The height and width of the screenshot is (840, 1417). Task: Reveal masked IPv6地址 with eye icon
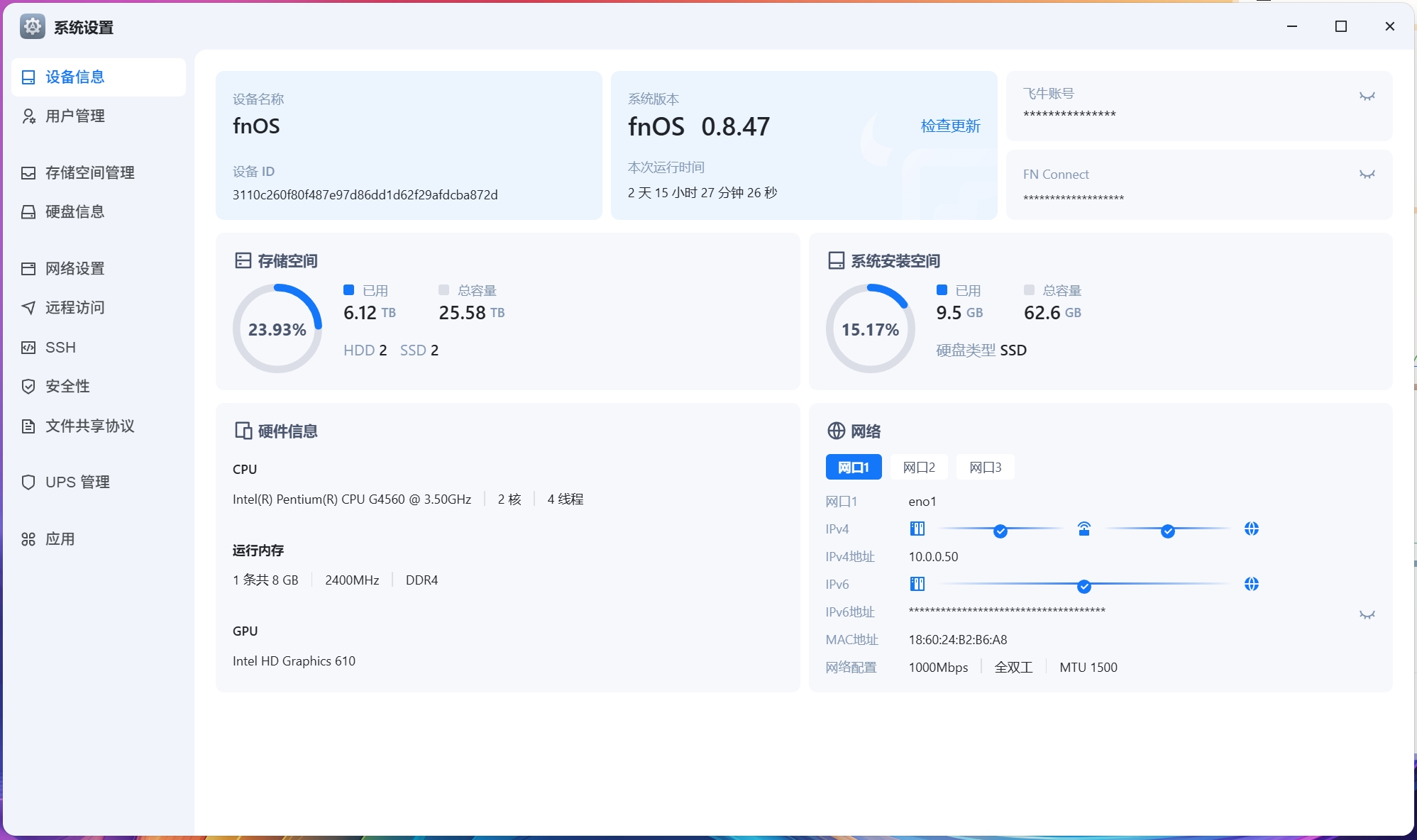coord(1367,614)
